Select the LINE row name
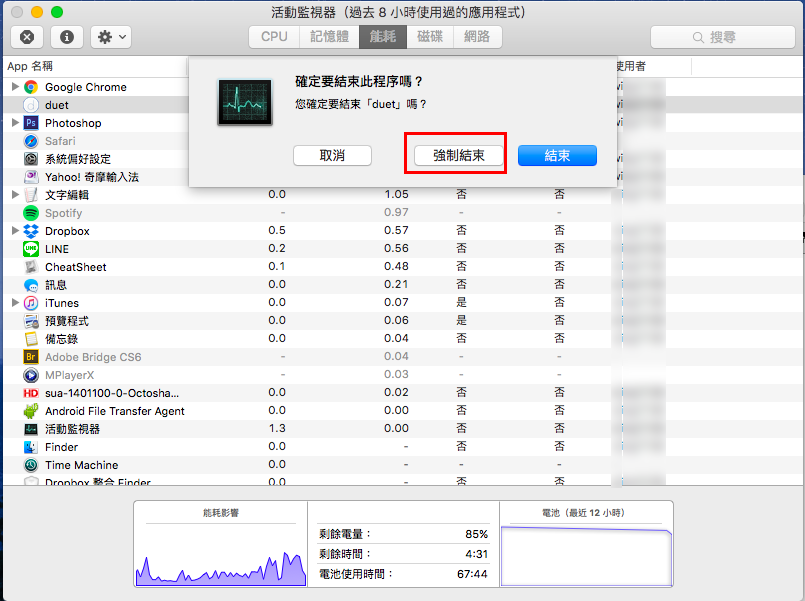 [x=56, y=249]
